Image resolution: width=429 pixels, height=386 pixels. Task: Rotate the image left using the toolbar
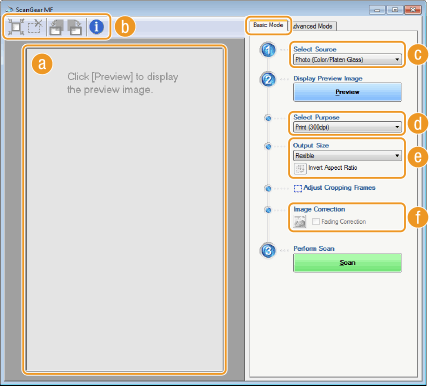click(56, 27)
